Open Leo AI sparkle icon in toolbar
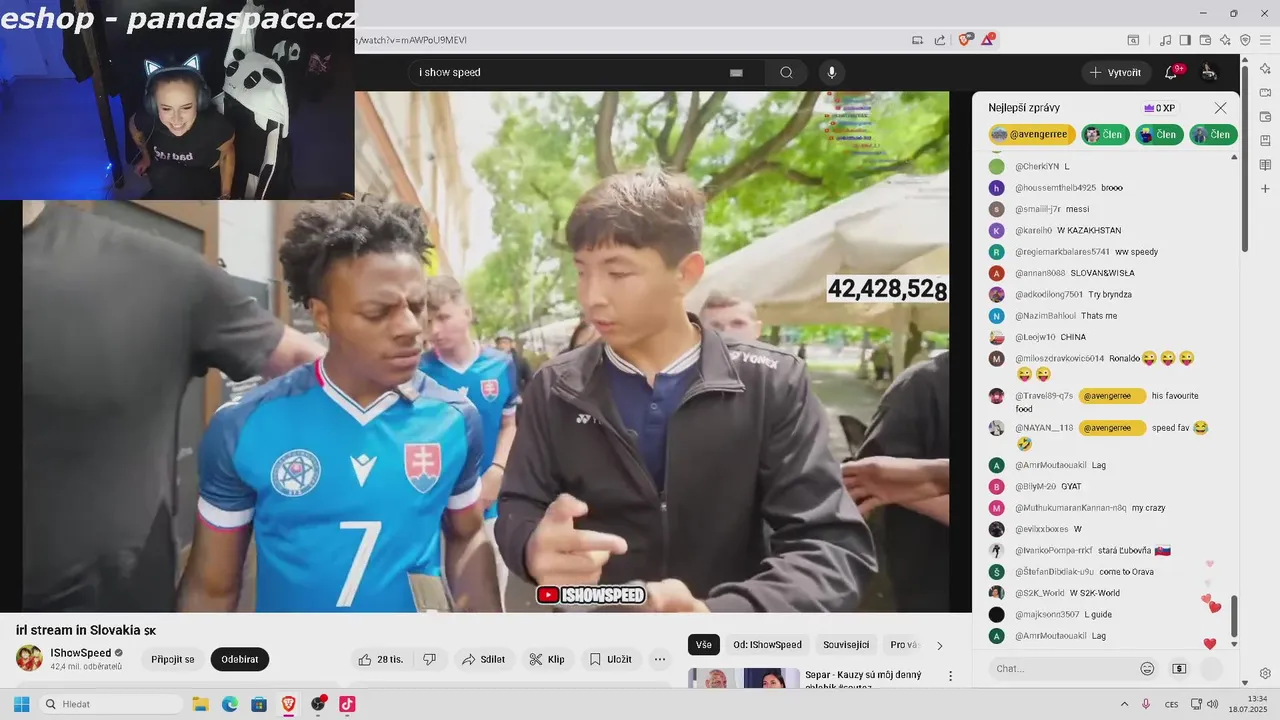 click(1225, 40)
